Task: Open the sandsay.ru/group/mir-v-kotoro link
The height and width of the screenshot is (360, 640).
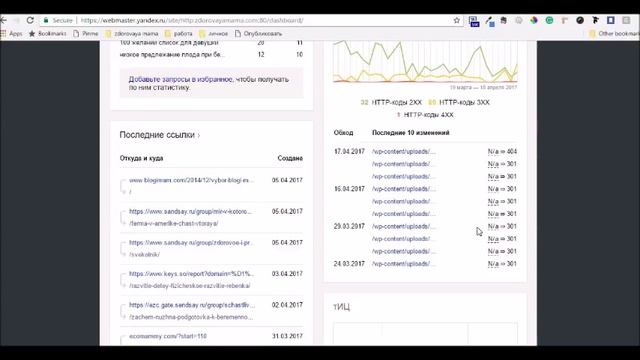Action: coord(191,211)
